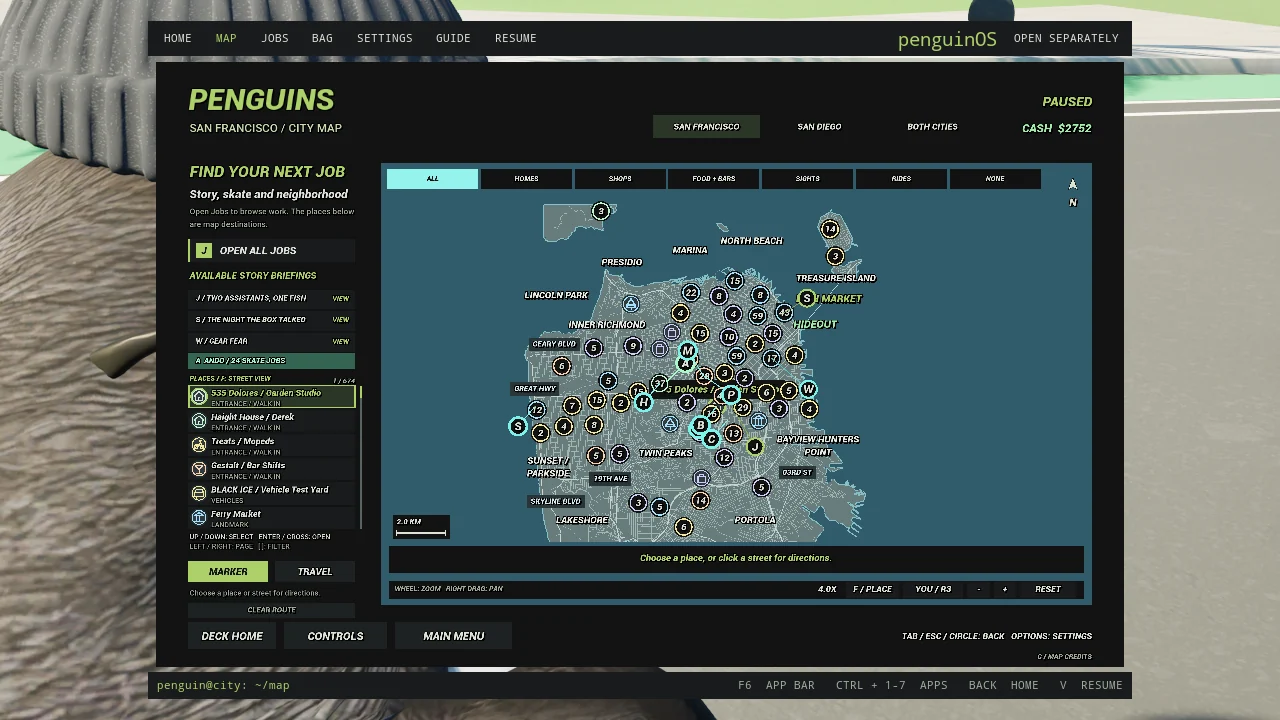The width and height of the screenshot is (1280, 720).
Task: Click the cluster marker numbered 43
Action: point(785,313)
